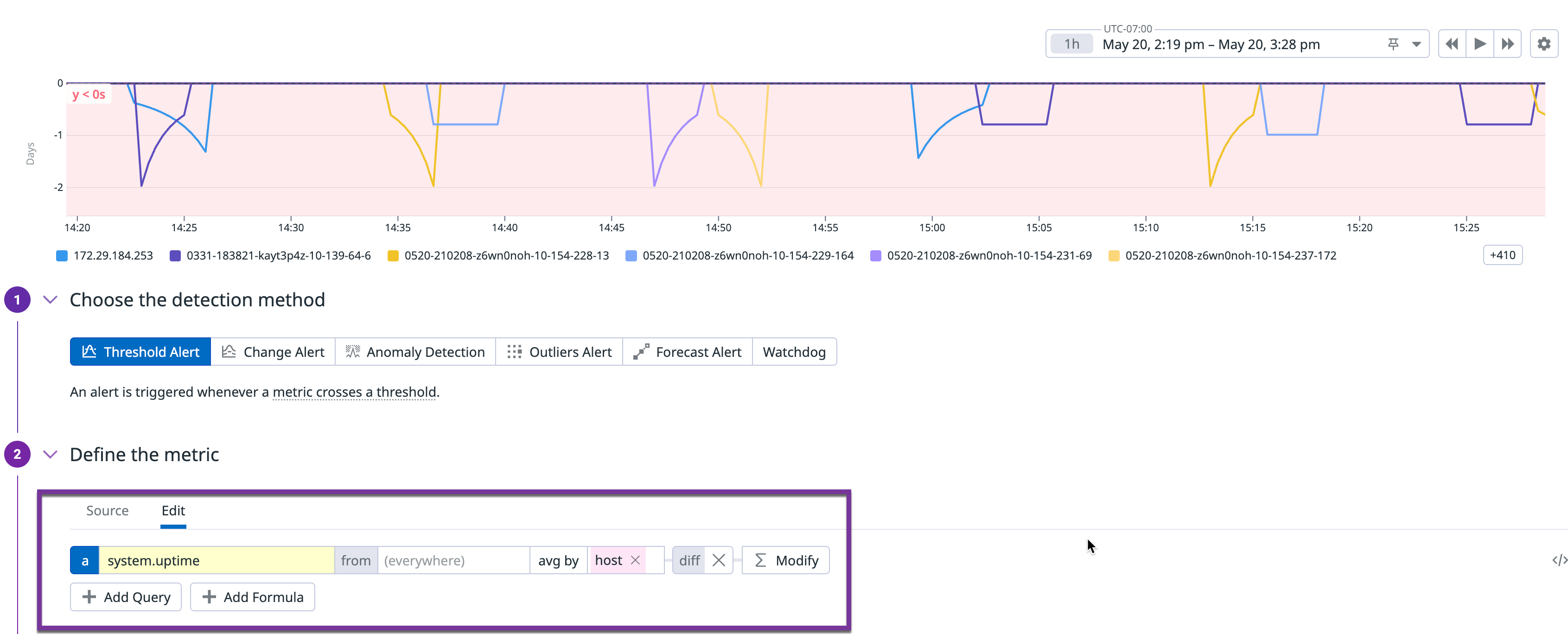
Task: Step time range backward with rewind icon
Action: (1452, 44)
